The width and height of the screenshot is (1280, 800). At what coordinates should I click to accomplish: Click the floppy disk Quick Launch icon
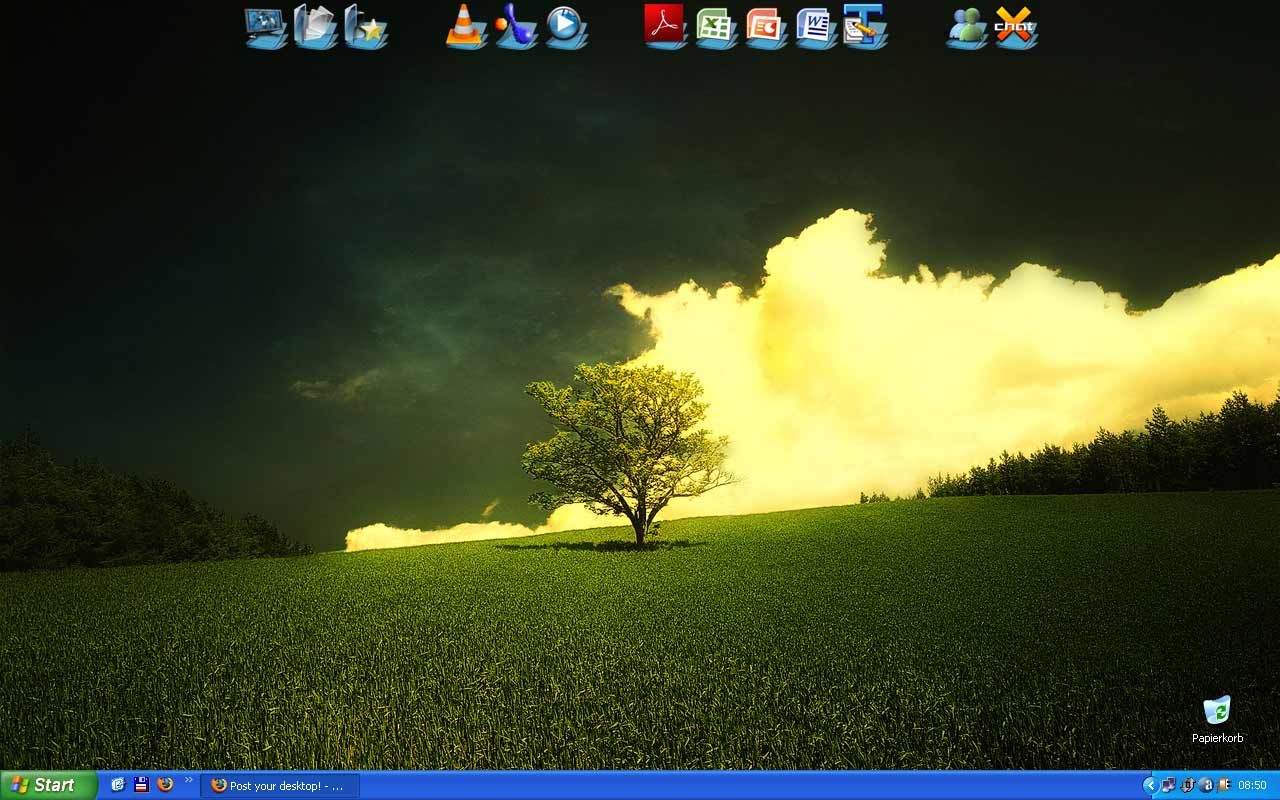(142, 785)
